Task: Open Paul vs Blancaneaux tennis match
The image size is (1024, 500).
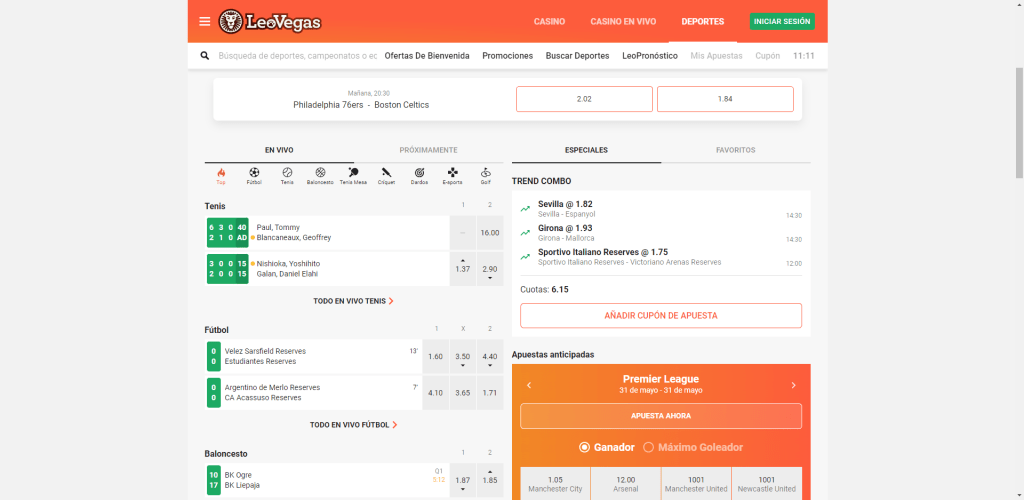Action: [x=327, y=232]
